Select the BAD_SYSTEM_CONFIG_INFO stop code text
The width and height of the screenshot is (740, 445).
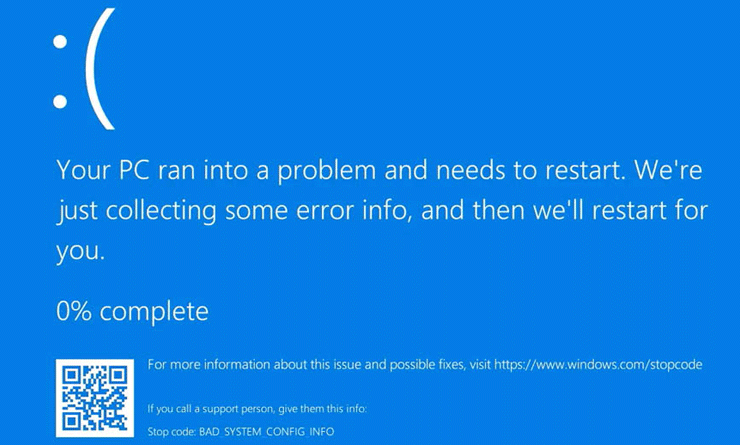click(x=267, y=431)
